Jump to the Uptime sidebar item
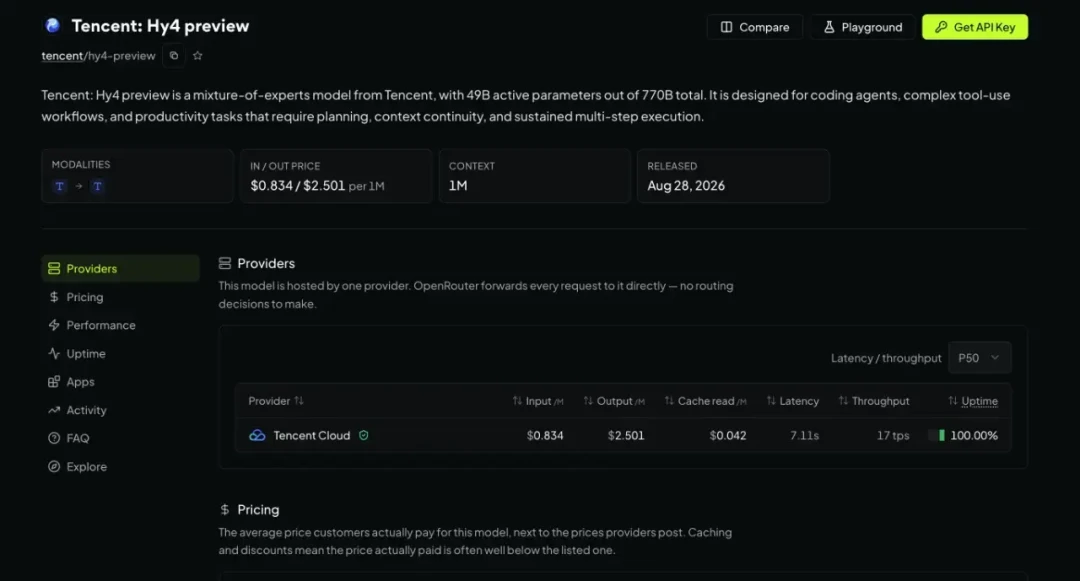Image resolution: width=1080 pixels, height=581 pixels. point(121,353)
